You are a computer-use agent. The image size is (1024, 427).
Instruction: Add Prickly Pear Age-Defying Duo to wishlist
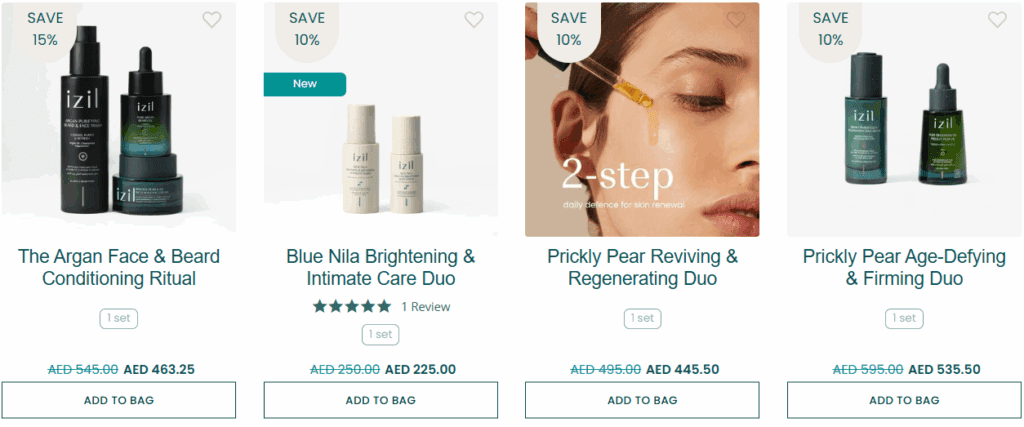[997, 19]
